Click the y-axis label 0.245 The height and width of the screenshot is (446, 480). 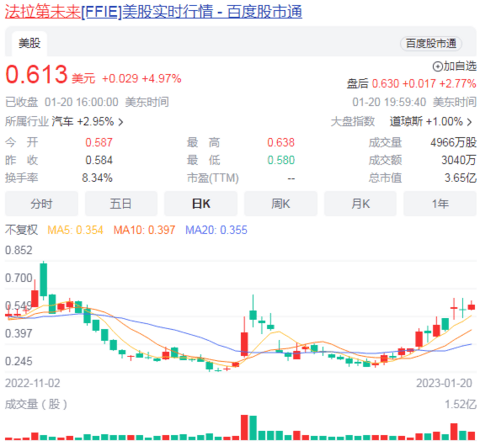coord(19,361)
